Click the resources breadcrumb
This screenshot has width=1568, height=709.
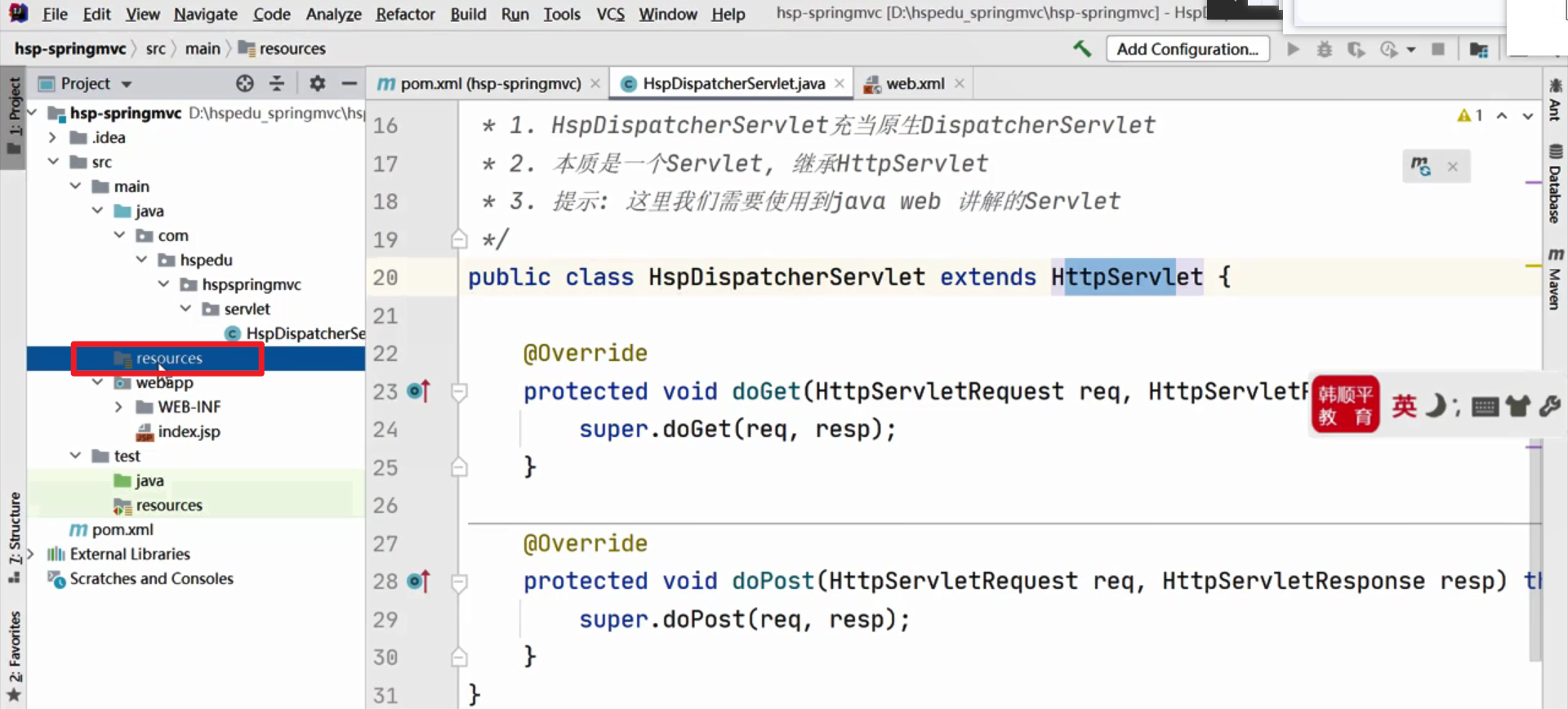(x=282, y=49)
